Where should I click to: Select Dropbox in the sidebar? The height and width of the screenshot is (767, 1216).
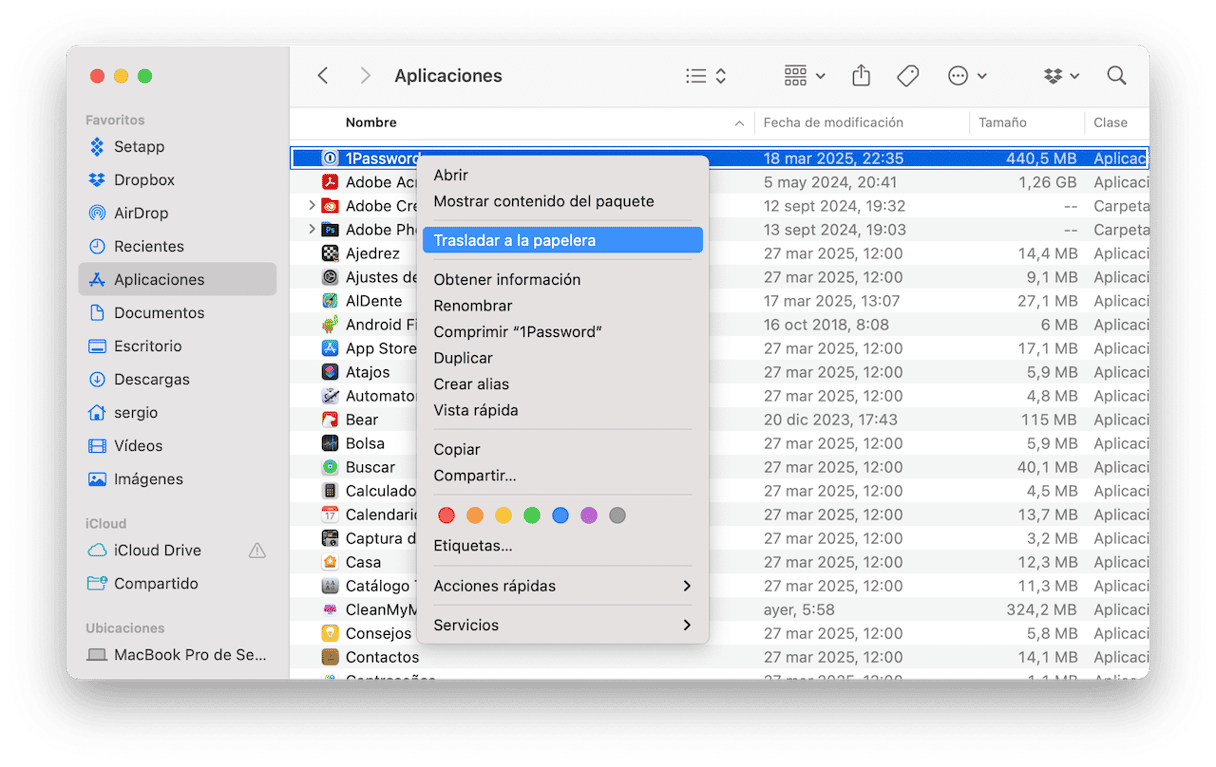point(177,180)
